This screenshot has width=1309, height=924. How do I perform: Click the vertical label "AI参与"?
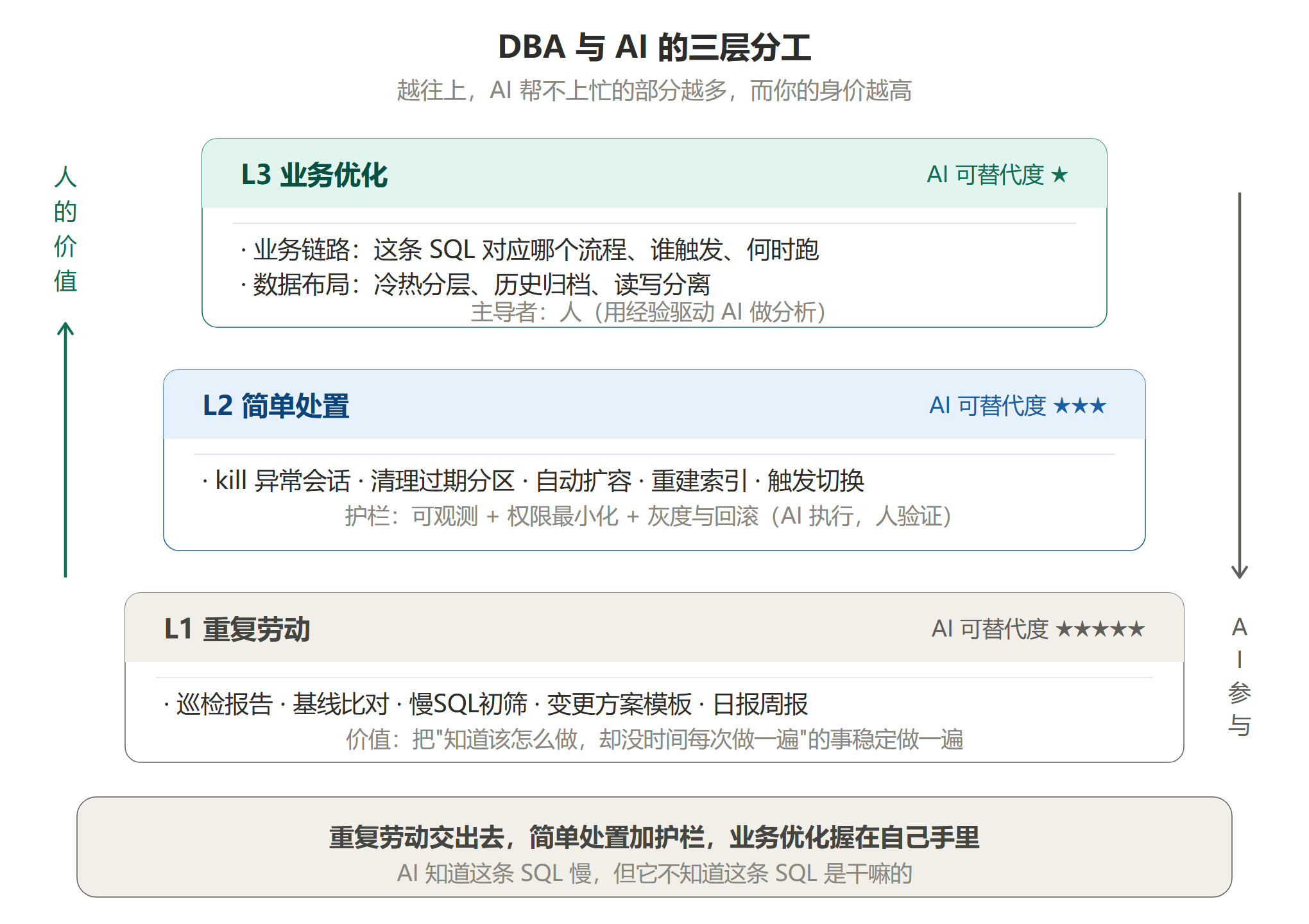1240,676
